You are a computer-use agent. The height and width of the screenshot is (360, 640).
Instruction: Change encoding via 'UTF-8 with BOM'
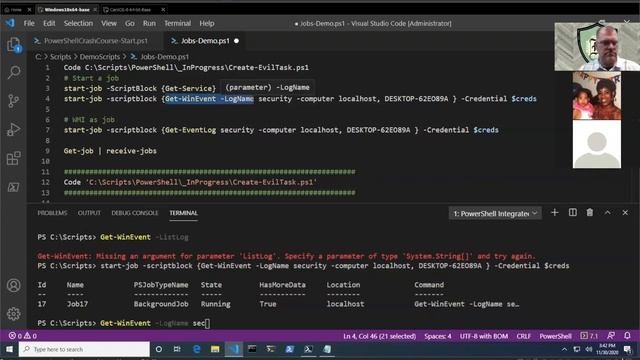[484, 336]
